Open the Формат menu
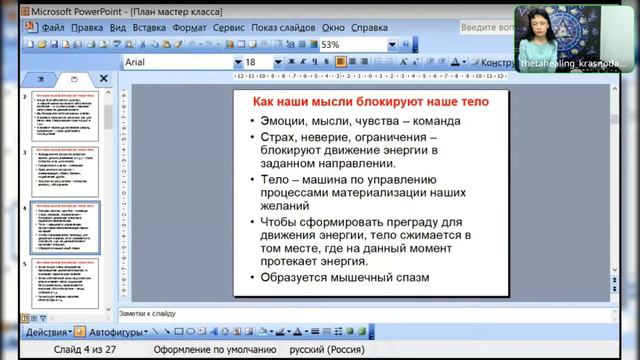The image size is (640, 360). pyautogui.click(x=189, y=28)
